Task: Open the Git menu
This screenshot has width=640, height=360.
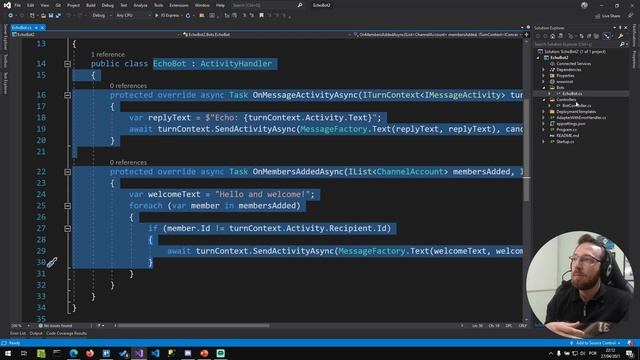Action: (x=58, y=5)
